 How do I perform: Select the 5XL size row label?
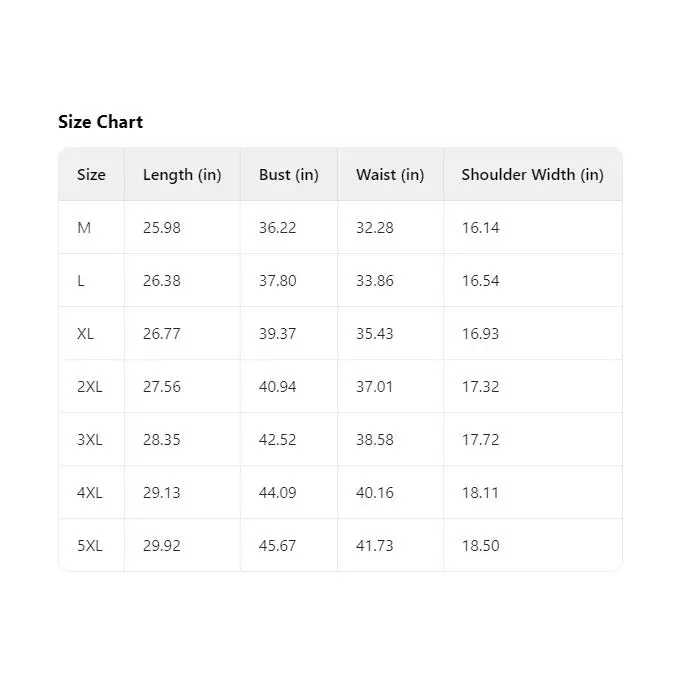(90, 546)
